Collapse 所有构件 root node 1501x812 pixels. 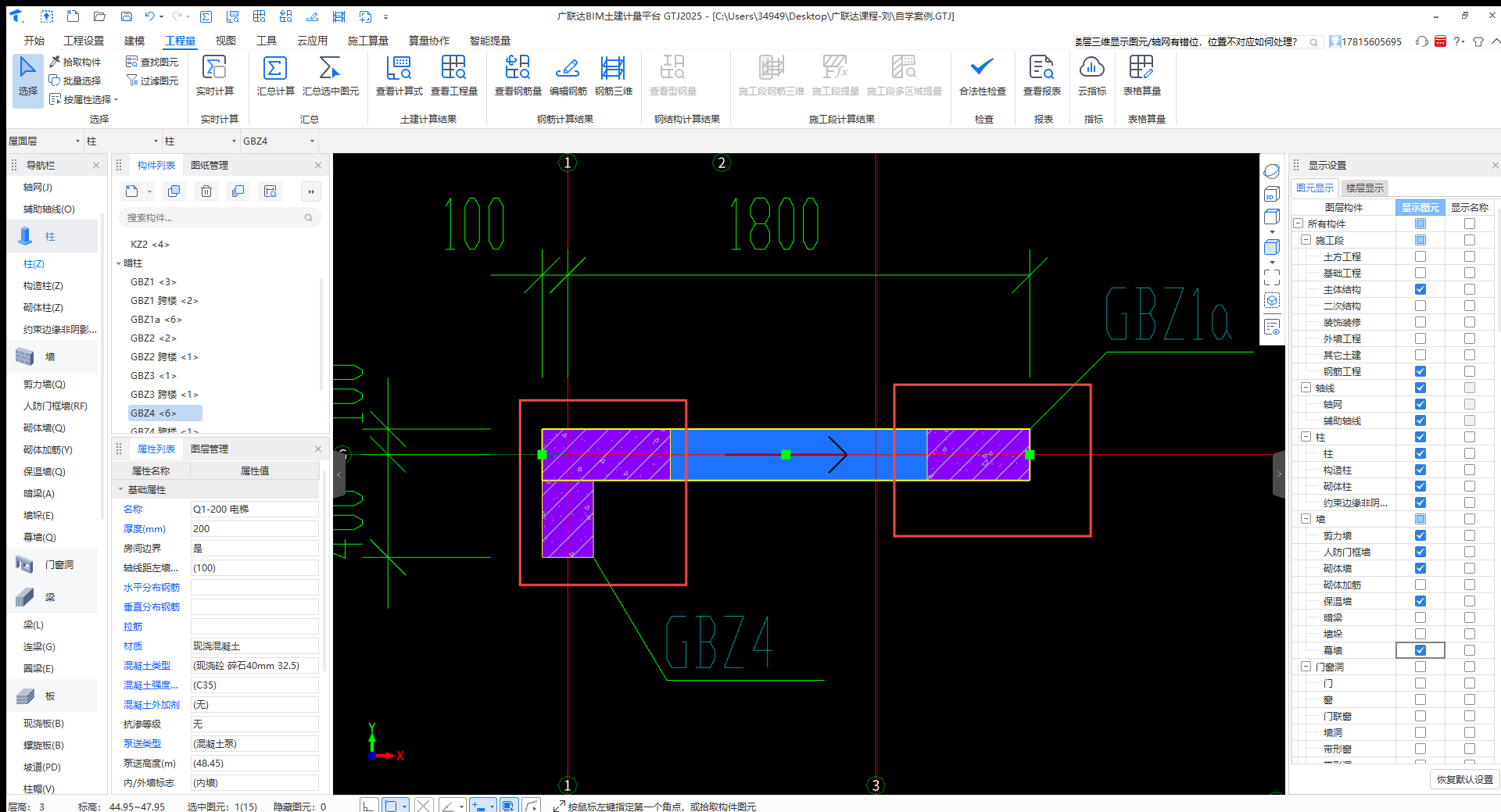click(x=1299, y=224)
